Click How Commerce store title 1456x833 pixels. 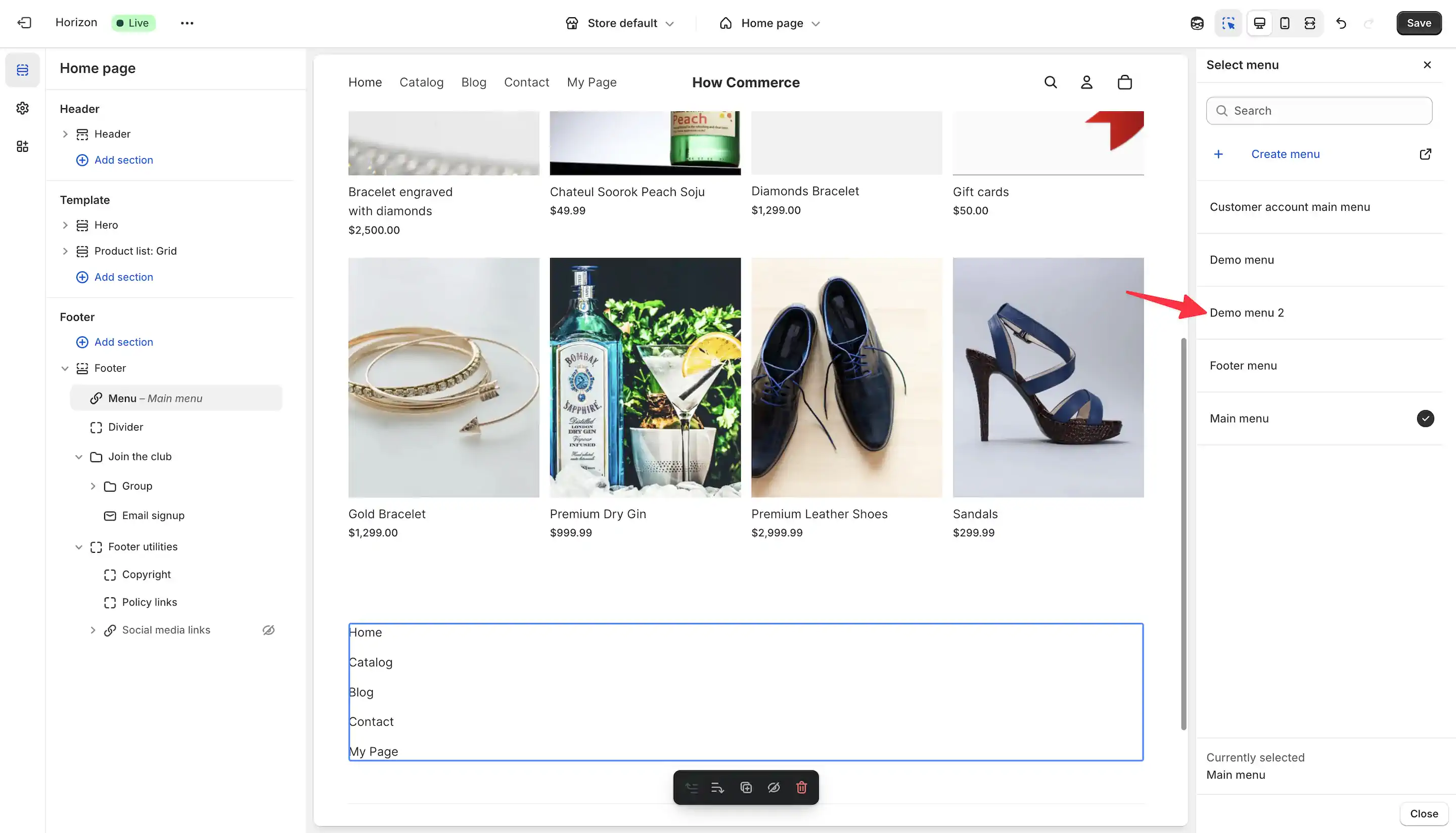746,82
